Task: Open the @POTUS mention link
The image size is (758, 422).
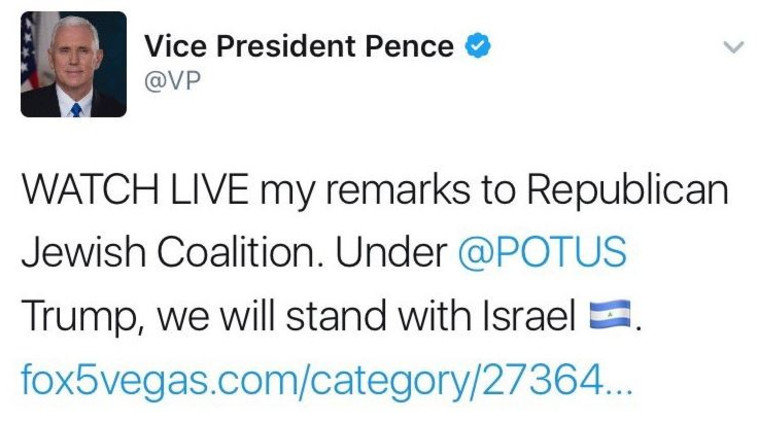Action: pyautogui.click(x=541, y=253)
